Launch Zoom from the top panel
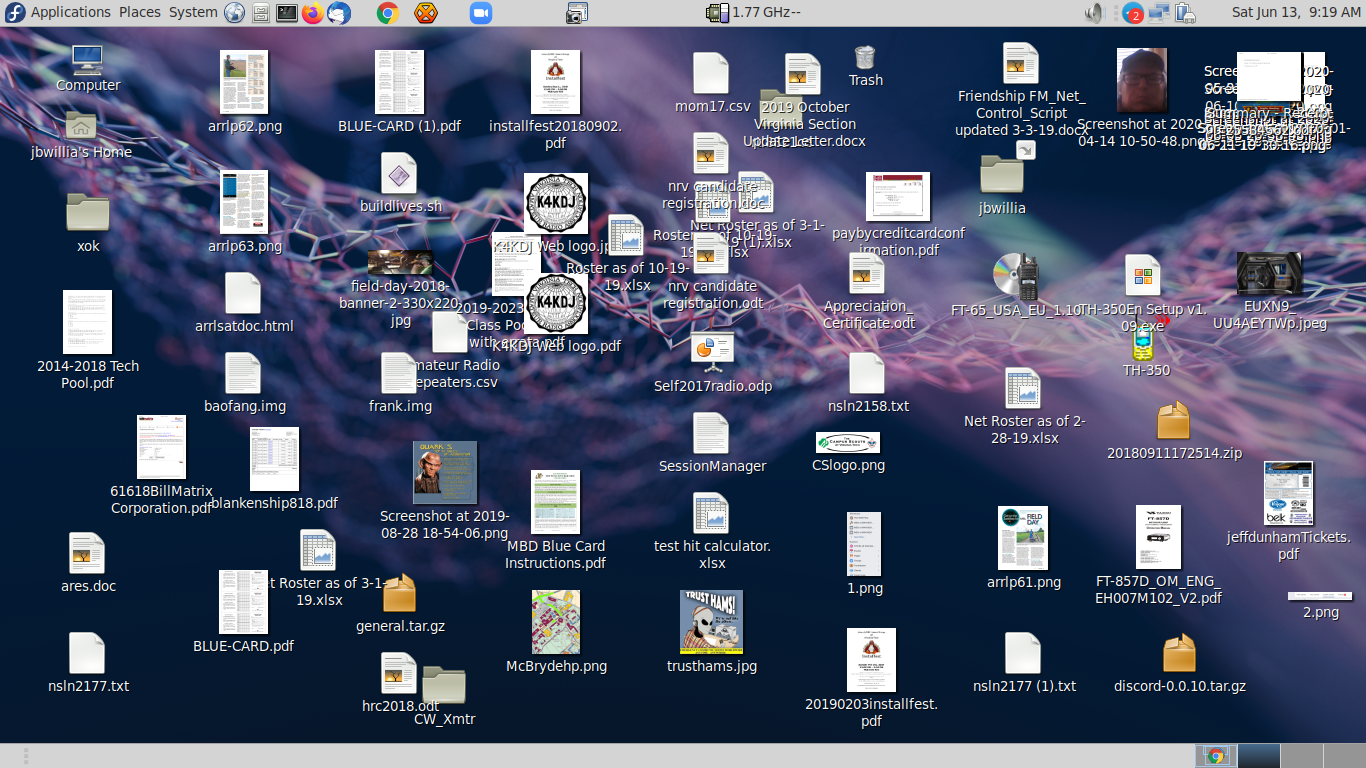This screenshot has height=768, width=1366. pos(481,13)
